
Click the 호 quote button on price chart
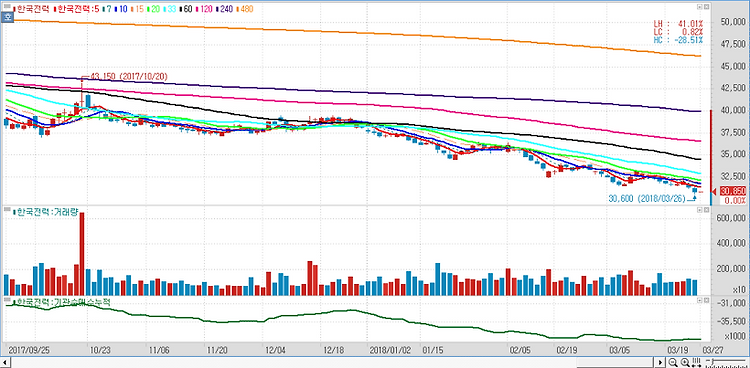pyautogui.click(x=8, y=17)
